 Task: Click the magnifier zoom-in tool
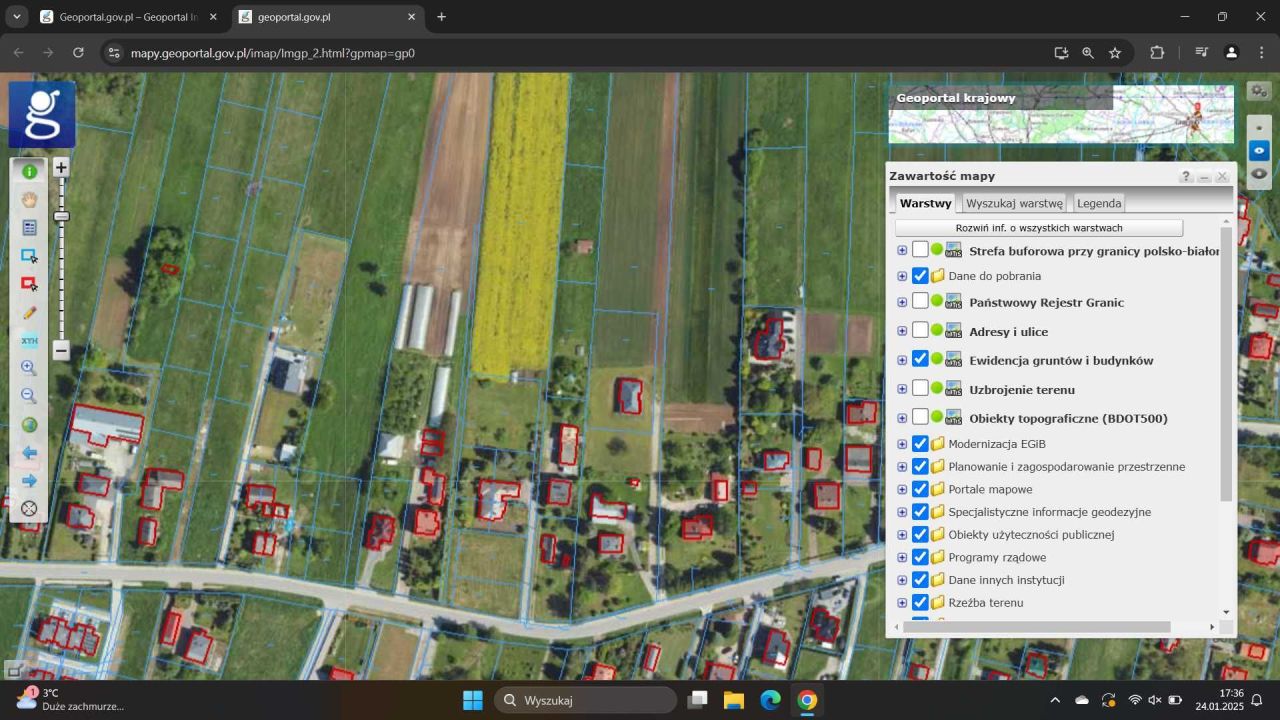[x=29, y=368]
